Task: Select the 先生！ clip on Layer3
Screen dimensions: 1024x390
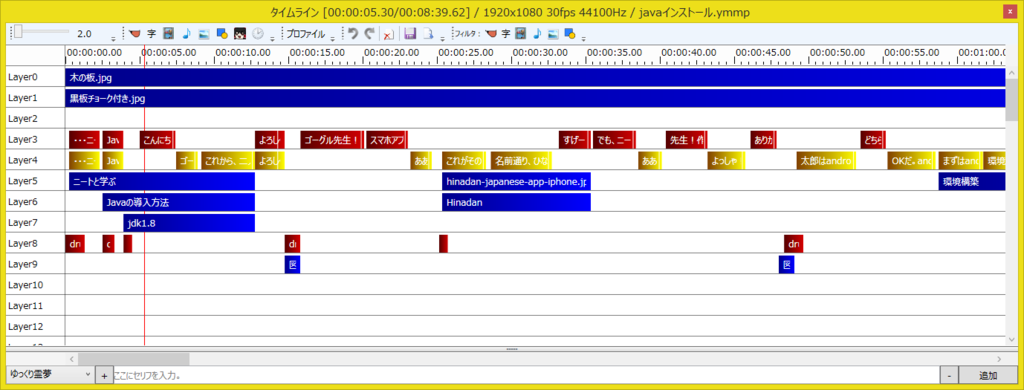Action: click(686, 140)
